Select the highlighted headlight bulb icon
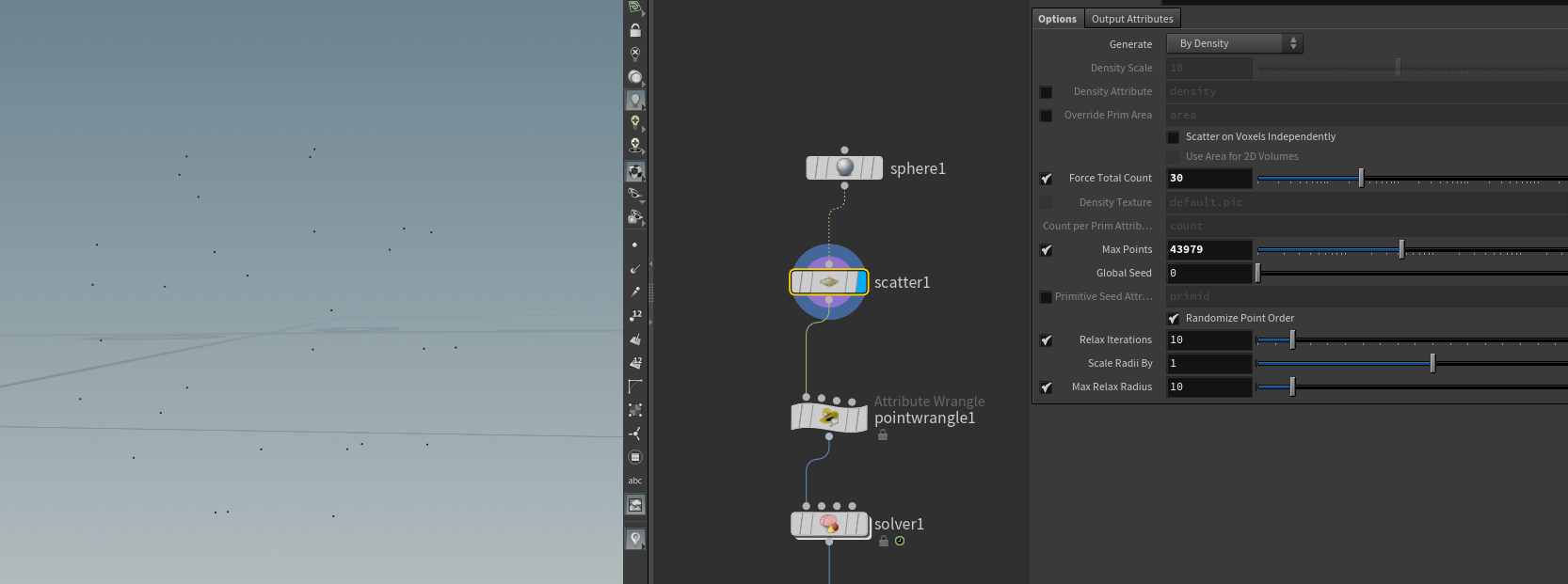This screenshot has width=1568, height=584. (x=635, y=100)
